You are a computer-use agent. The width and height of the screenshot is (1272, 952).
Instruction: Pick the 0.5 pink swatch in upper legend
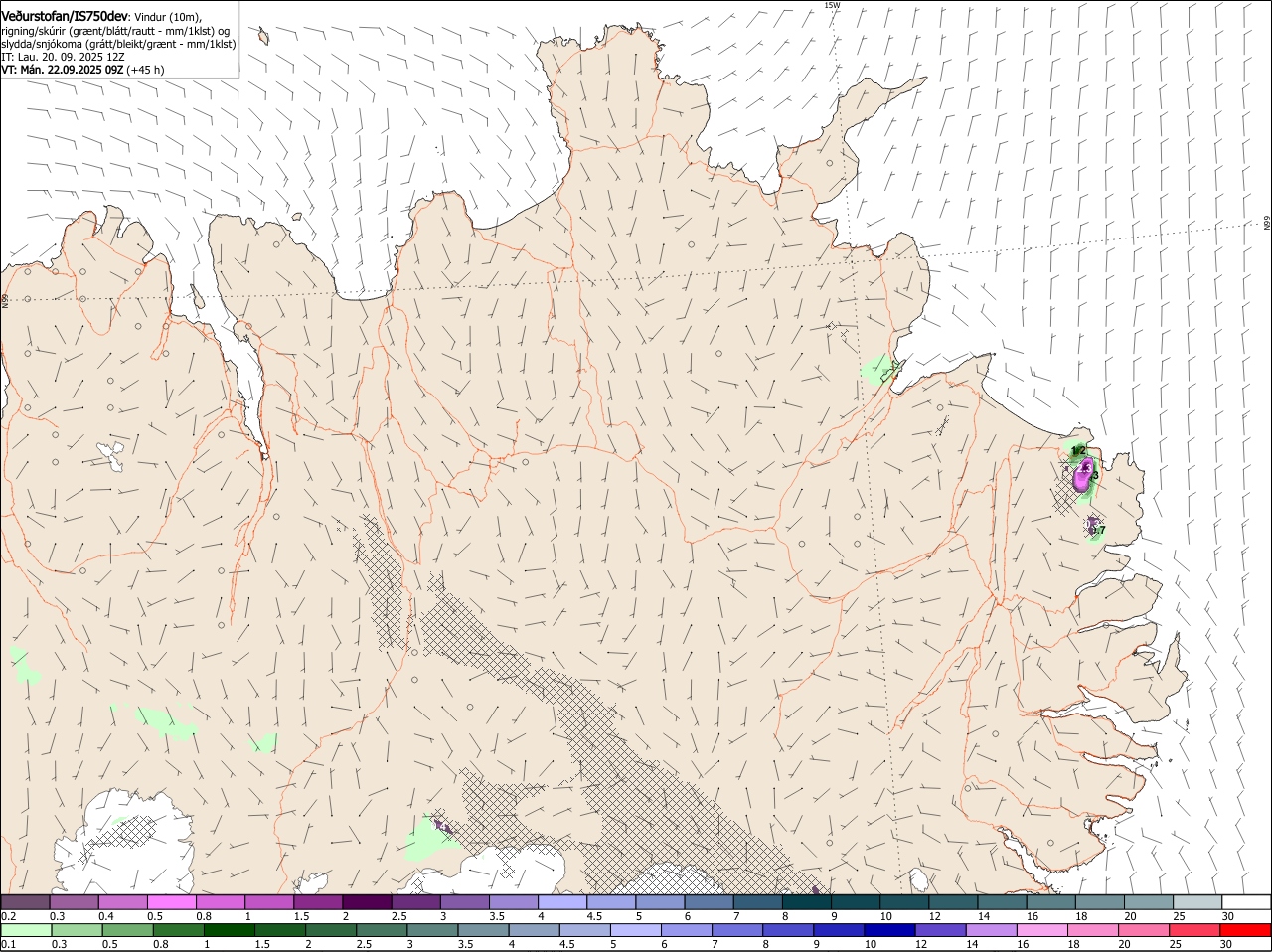171,901
